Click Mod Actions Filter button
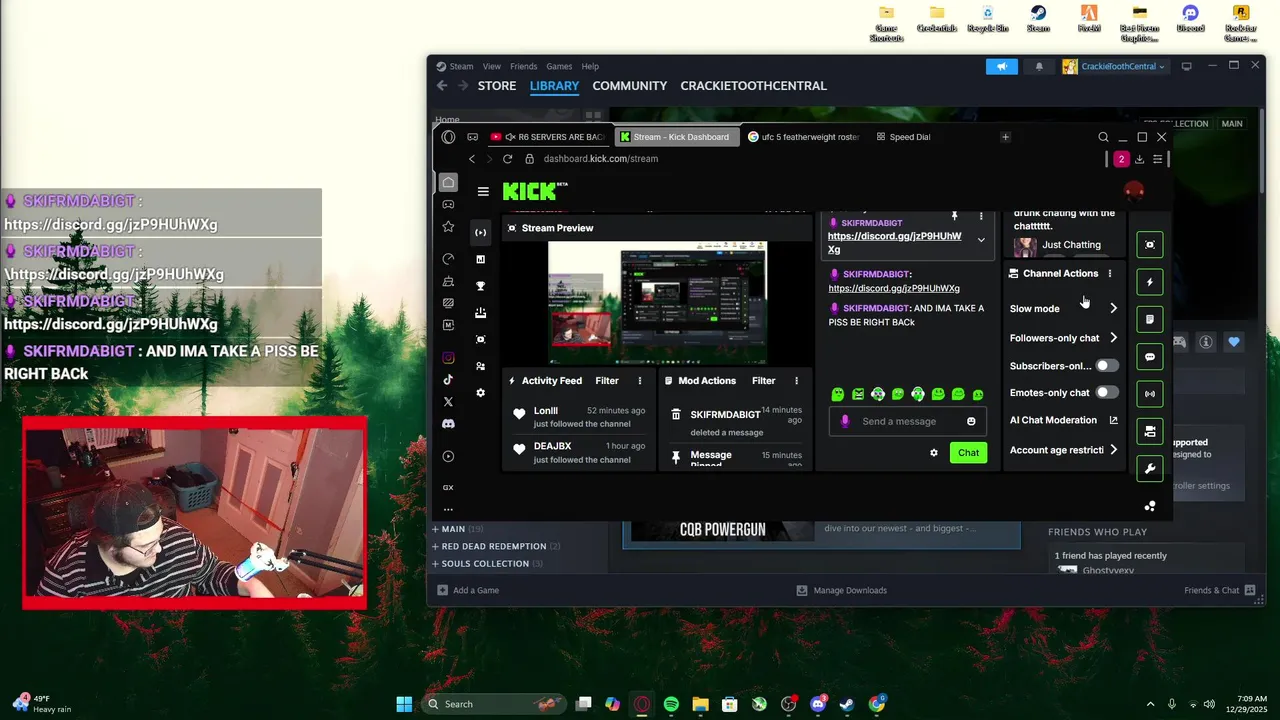 coord(764,381)
